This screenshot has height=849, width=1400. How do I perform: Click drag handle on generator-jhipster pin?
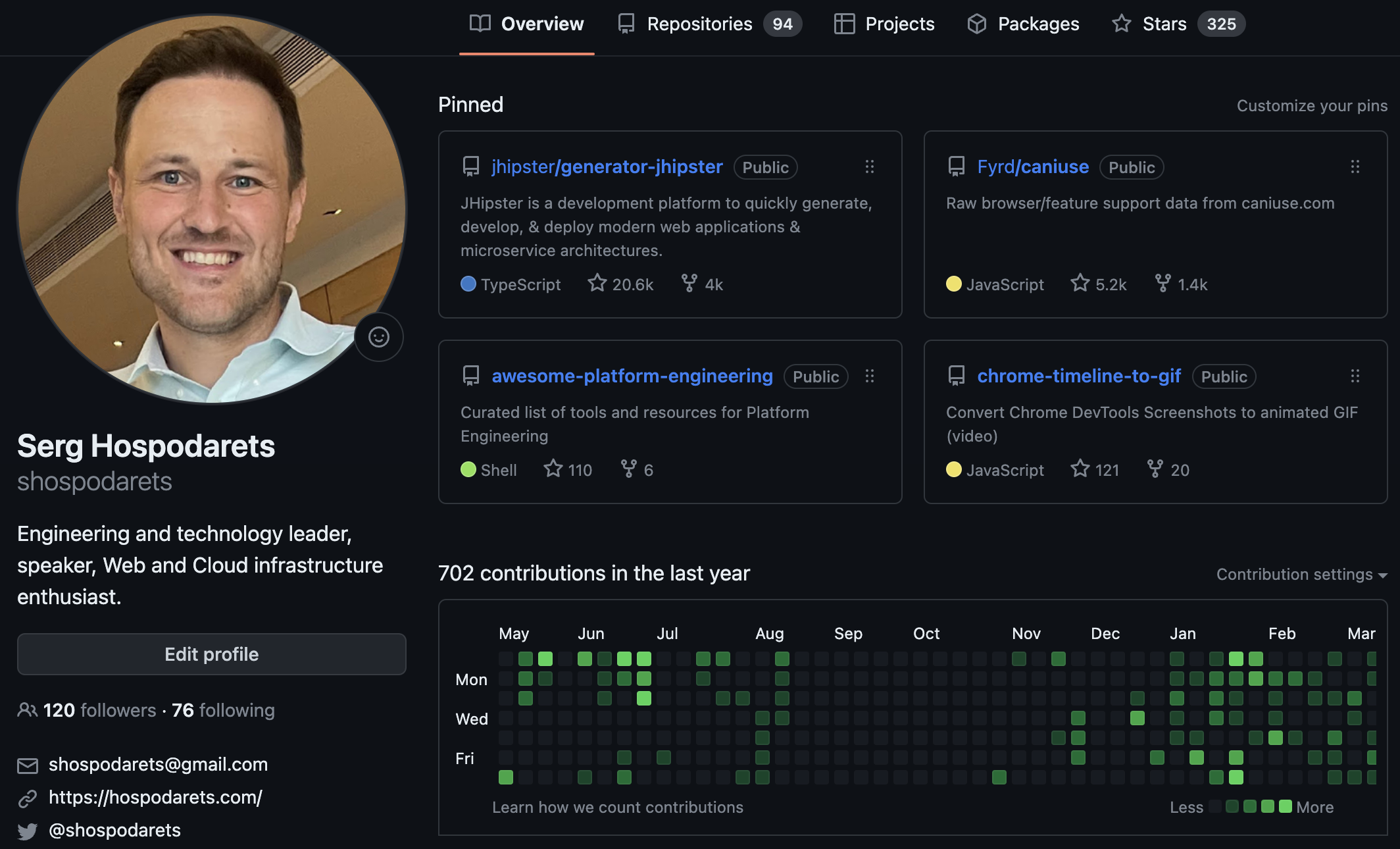click(869, 167)
